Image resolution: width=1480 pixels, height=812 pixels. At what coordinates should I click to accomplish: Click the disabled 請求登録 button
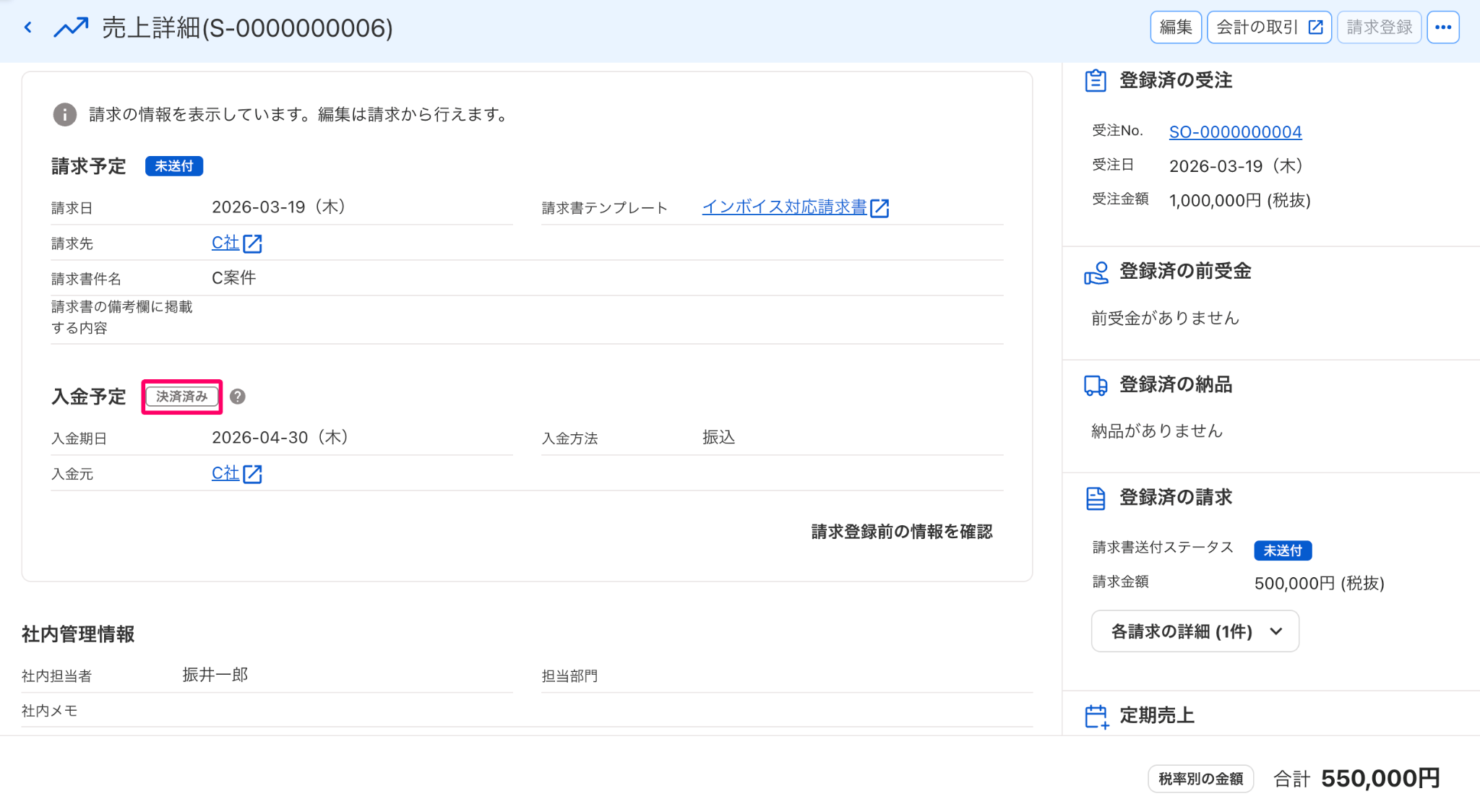click(1379, 27)
